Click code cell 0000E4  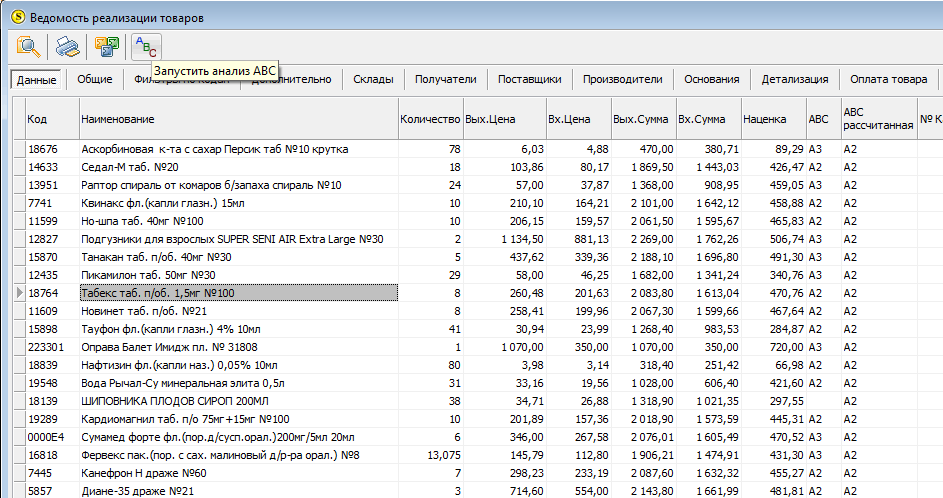(52, 437)
